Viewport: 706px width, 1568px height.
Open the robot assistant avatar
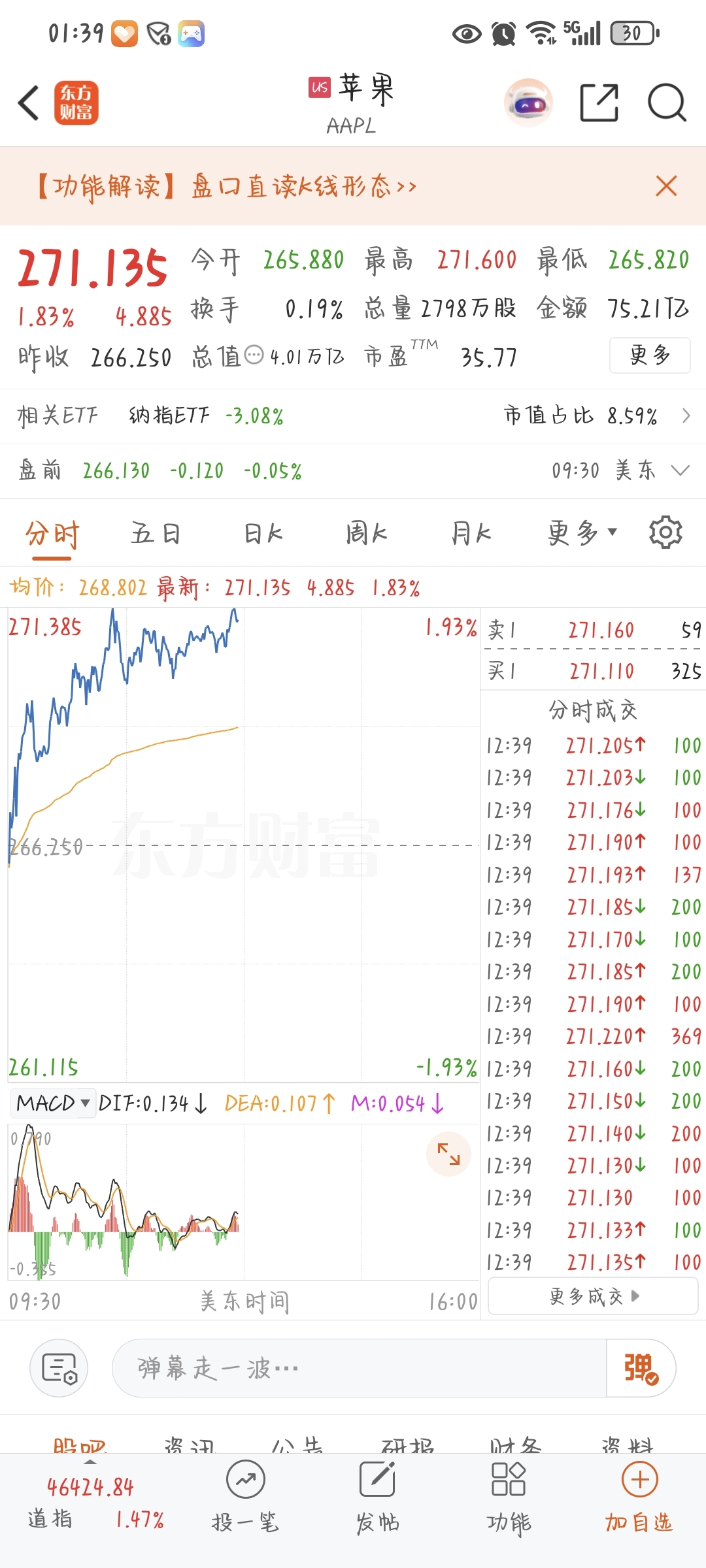point(528,103)
